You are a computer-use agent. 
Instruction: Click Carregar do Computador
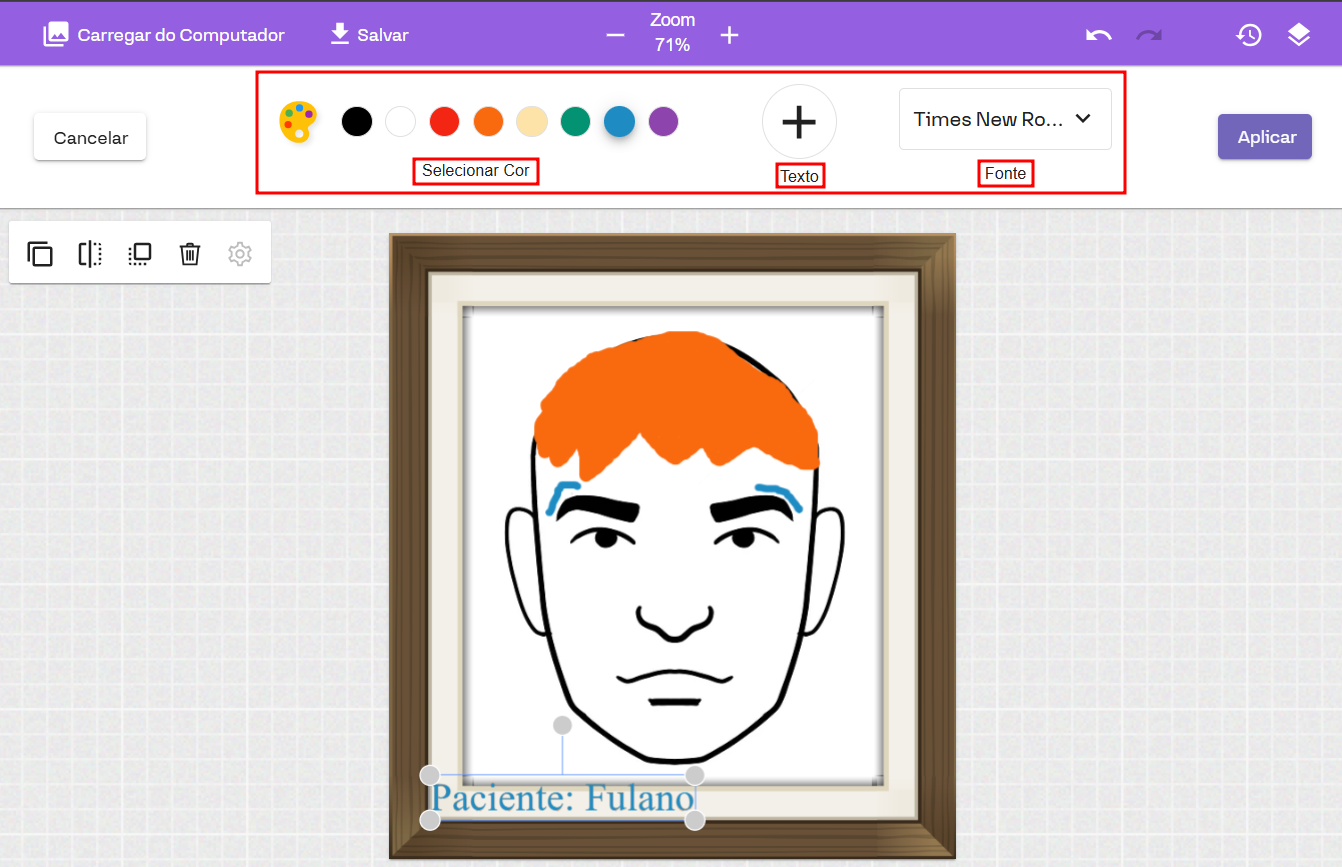pos(164,35)
